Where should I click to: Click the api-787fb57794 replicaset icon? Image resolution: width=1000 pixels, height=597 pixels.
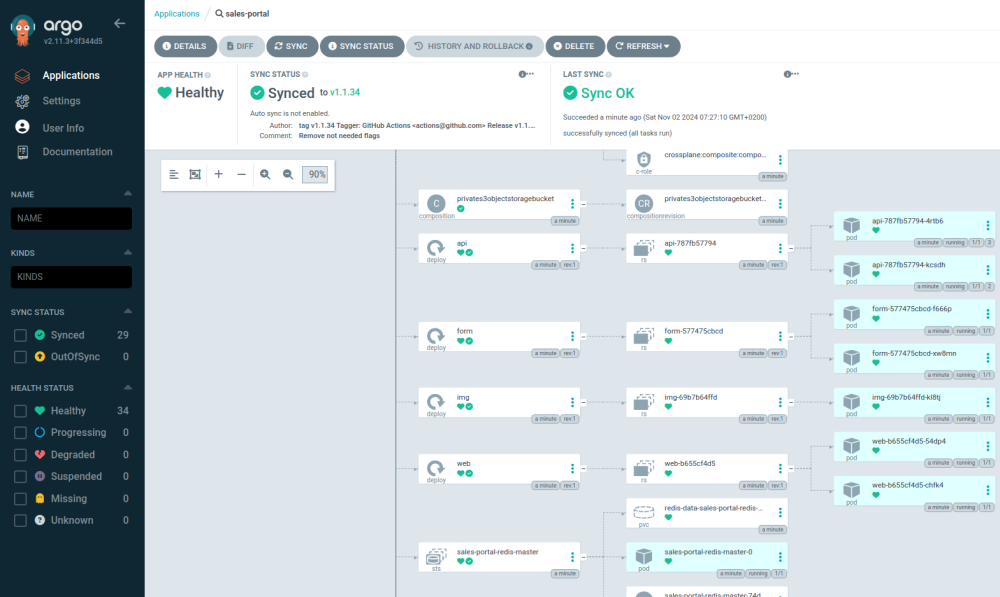pyautogui.click(x=643, y=247)
